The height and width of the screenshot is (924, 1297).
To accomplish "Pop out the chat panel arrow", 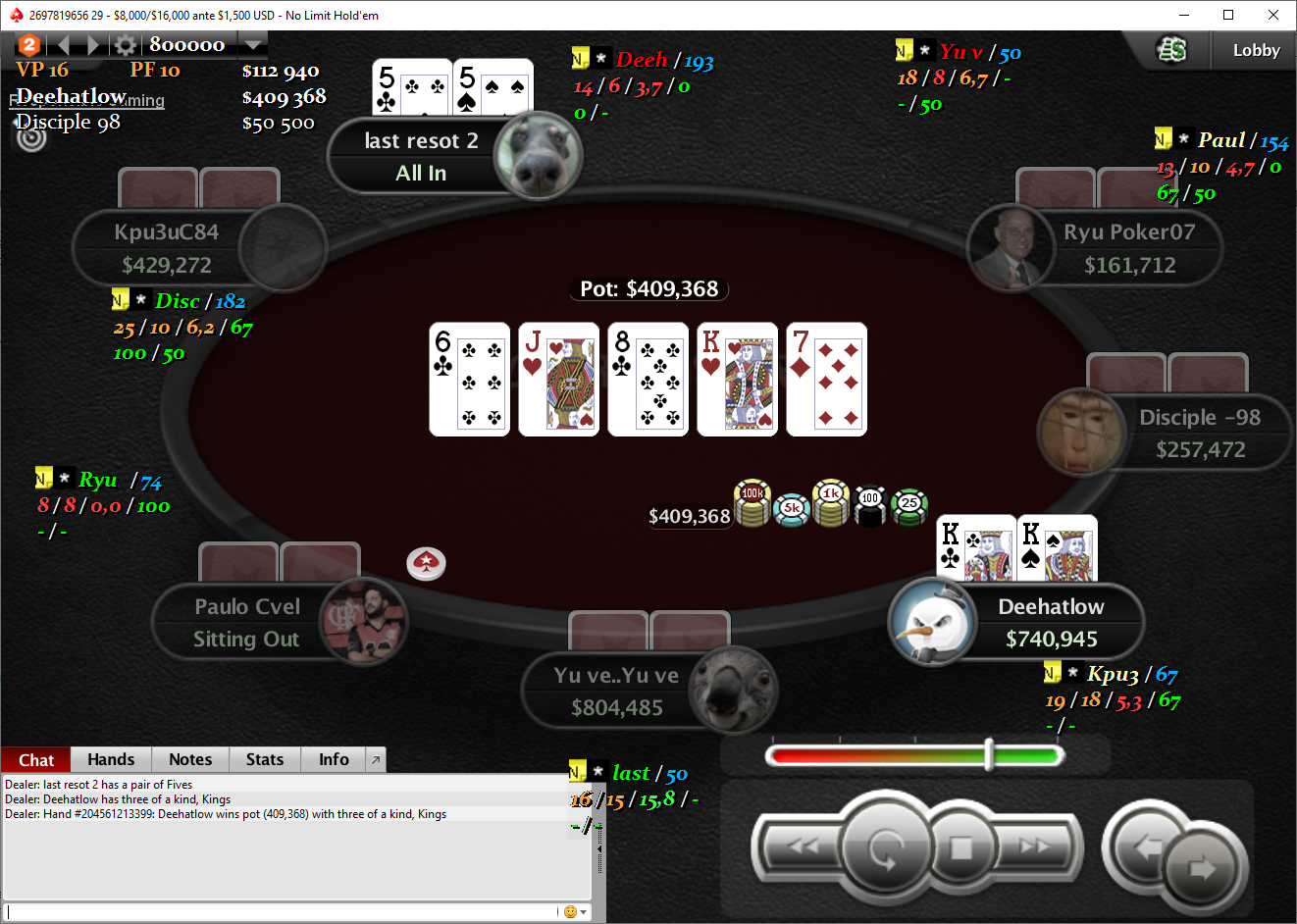I will [x=375, y=760].
